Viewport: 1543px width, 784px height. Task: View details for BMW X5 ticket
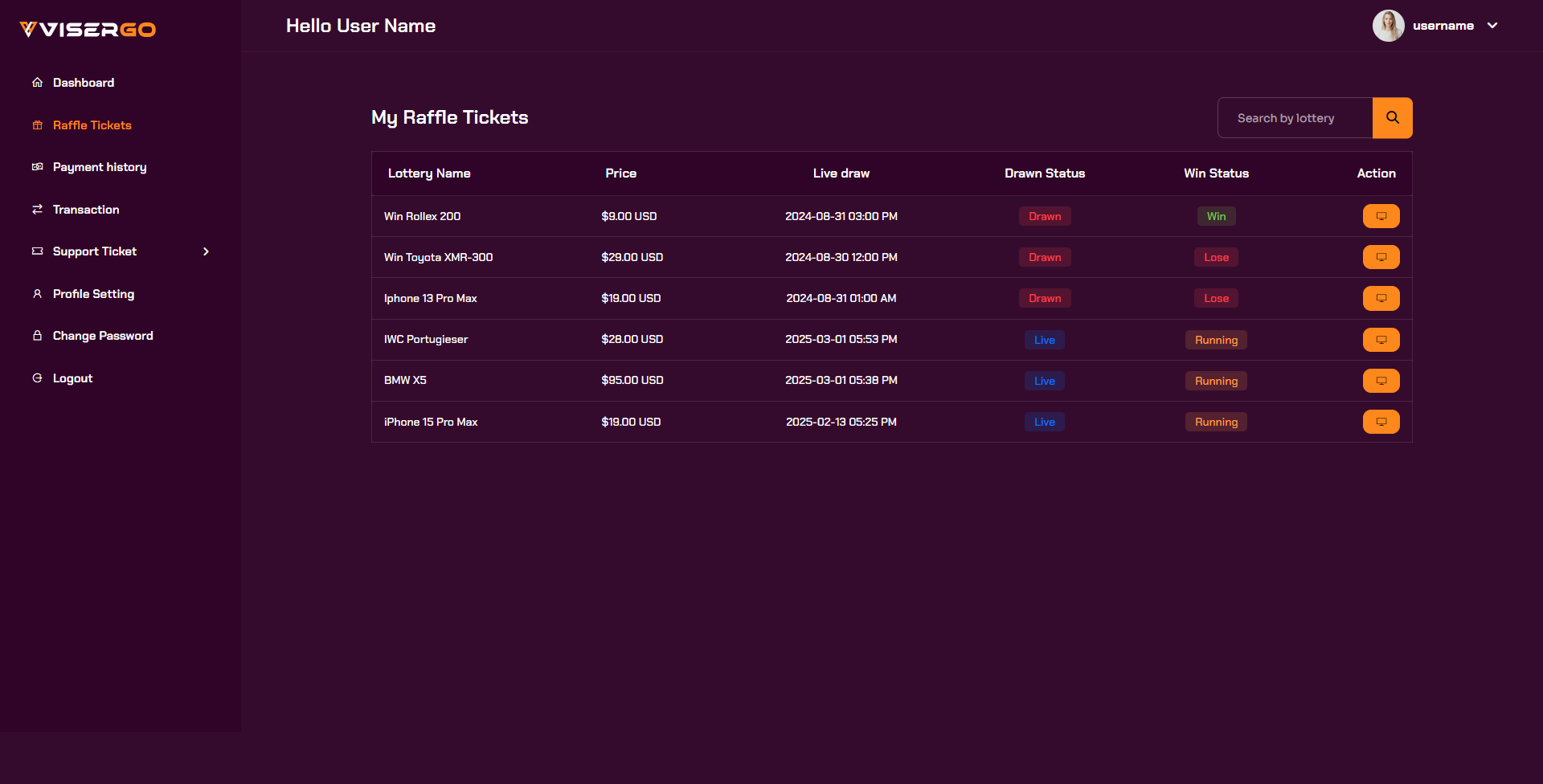pyautogui.click(x=1381, y=381)
